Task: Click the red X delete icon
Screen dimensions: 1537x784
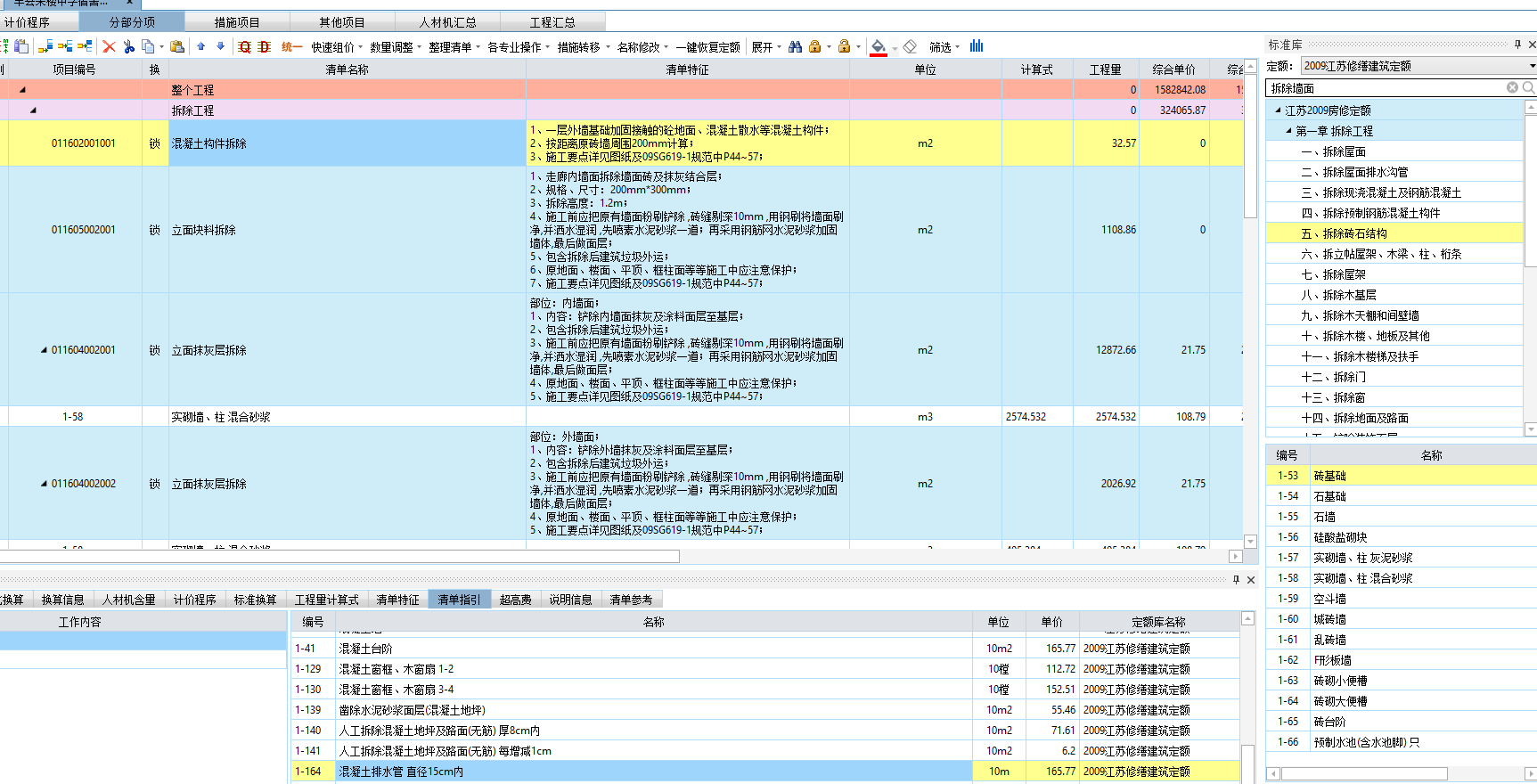Action: click(x=109, y=46)
